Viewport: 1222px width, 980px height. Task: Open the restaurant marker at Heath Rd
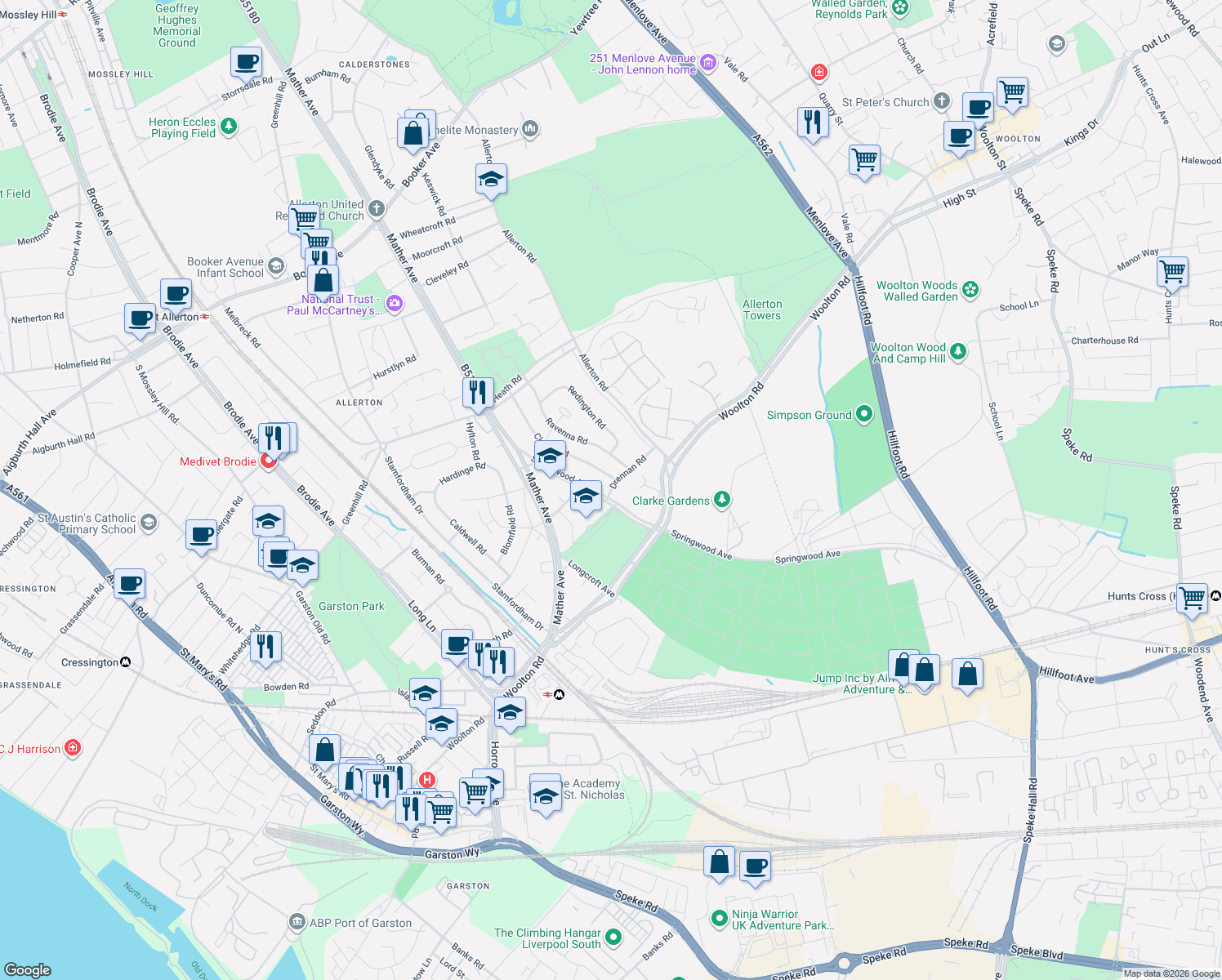click(478, 393)
